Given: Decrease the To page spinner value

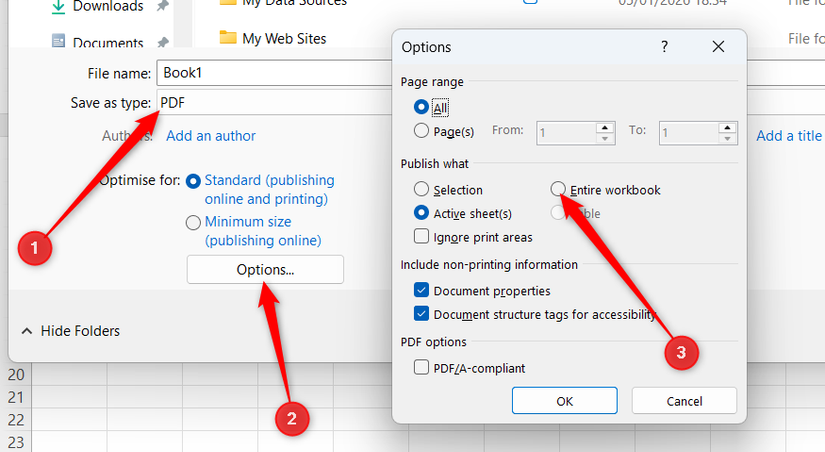Looking at the screenshot, I should pos(727,138).
